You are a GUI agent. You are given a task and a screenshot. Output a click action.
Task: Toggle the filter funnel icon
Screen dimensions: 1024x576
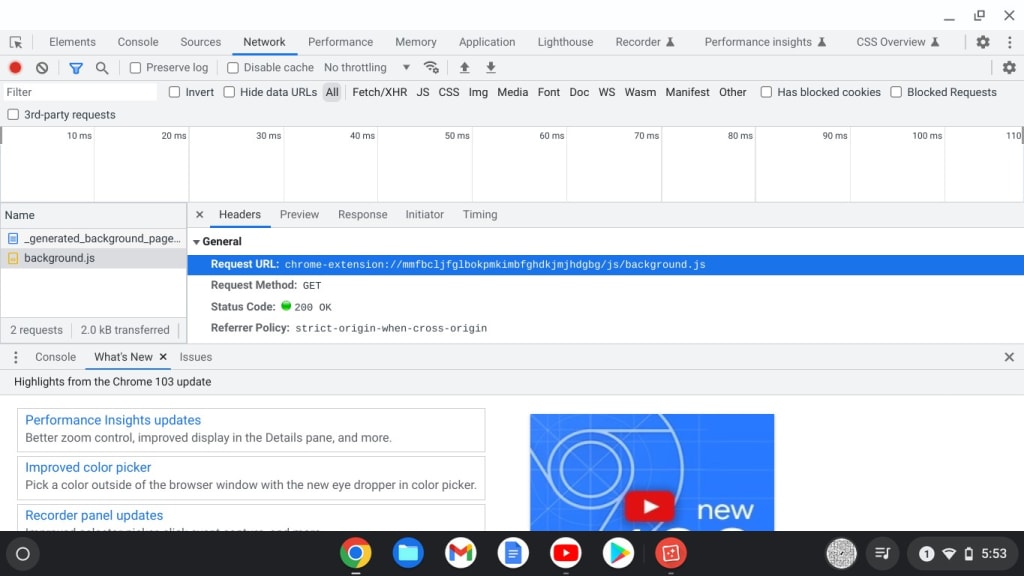click(76, 67)
